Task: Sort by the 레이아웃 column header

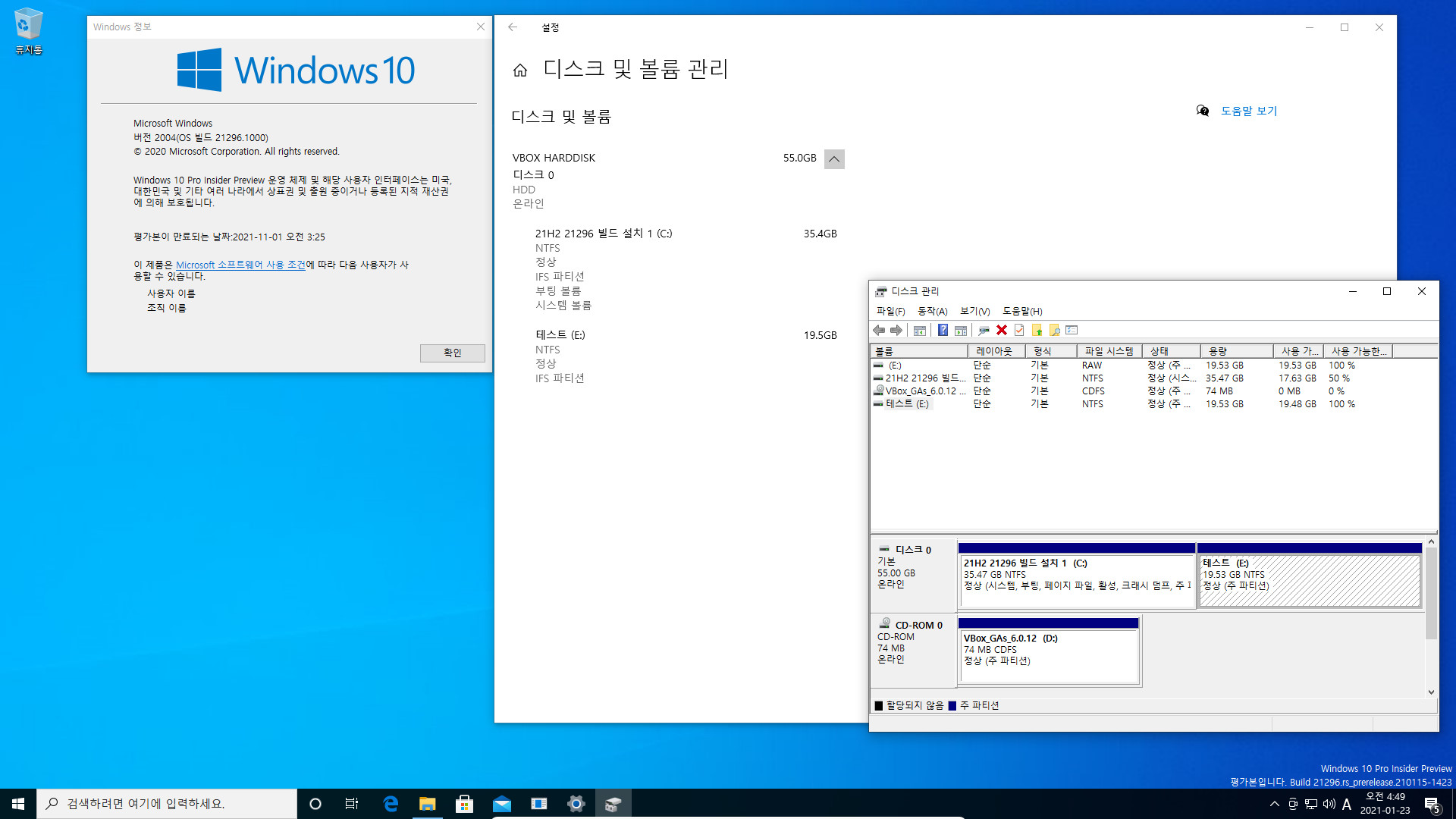Action: (997, 351)
